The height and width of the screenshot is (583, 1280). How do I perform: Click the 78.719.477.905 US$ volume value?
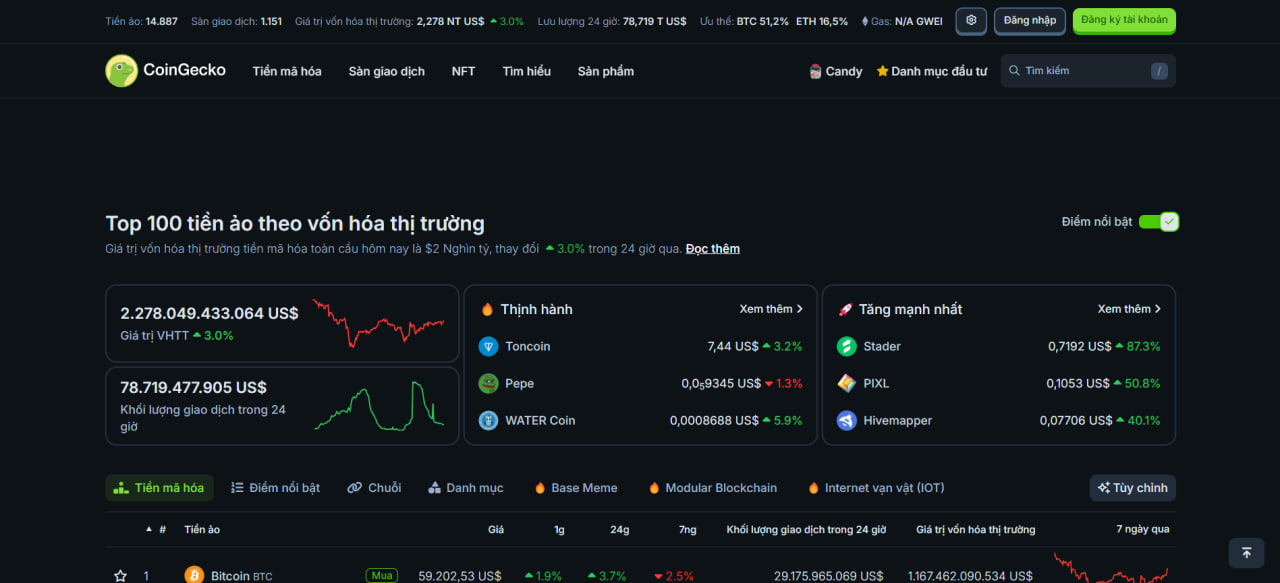coord(193,387)
